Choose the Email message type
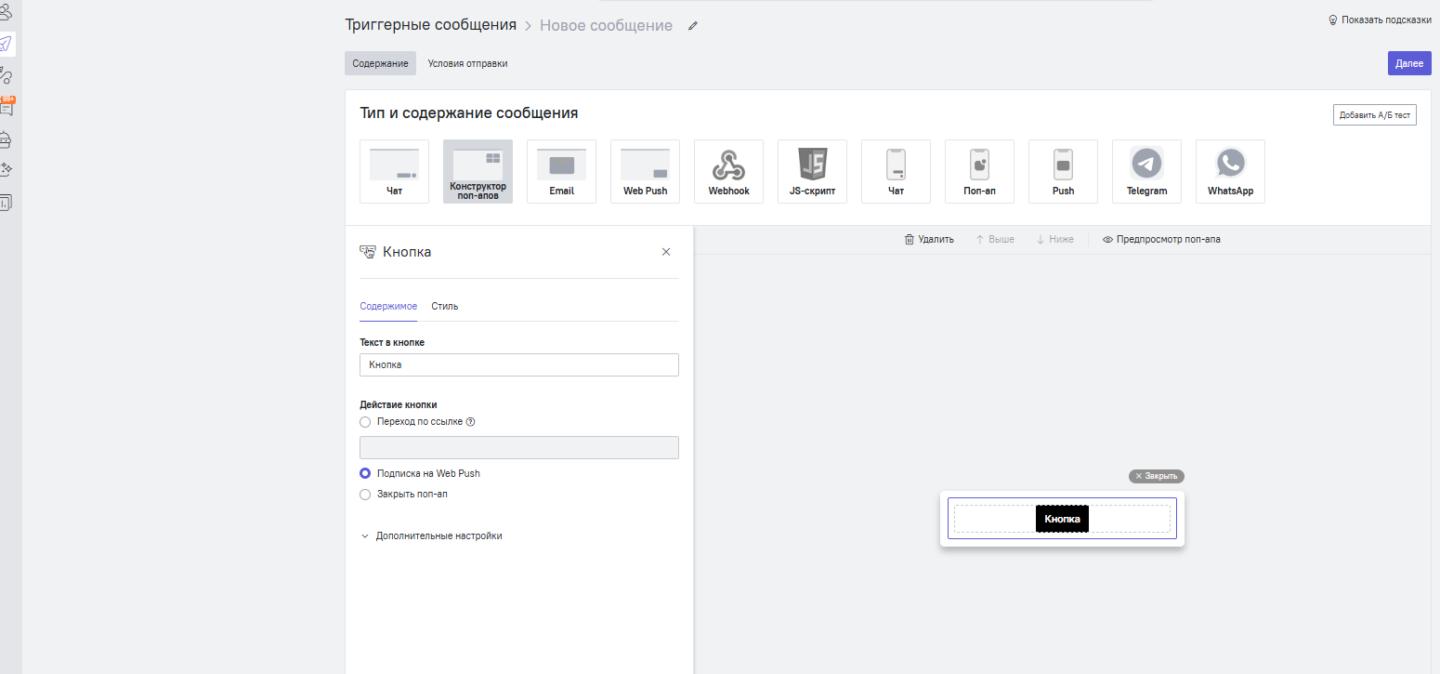 point(561,171)
